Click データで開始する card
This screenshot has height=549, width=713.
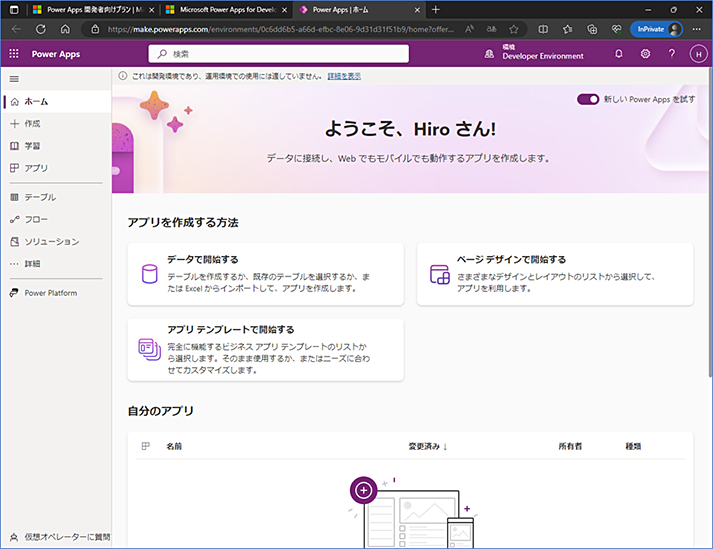point(266,274)
